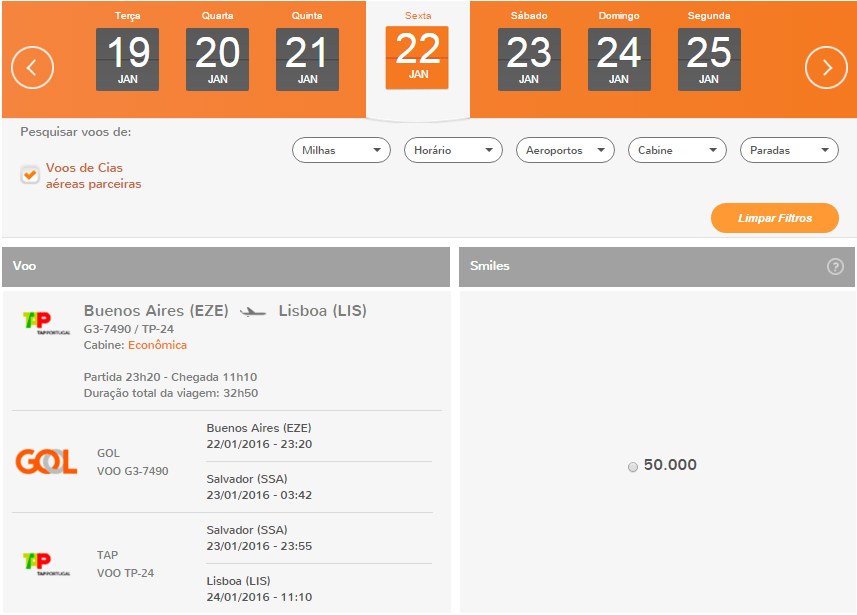Click the Limpar Filtros button

[774, 218]
